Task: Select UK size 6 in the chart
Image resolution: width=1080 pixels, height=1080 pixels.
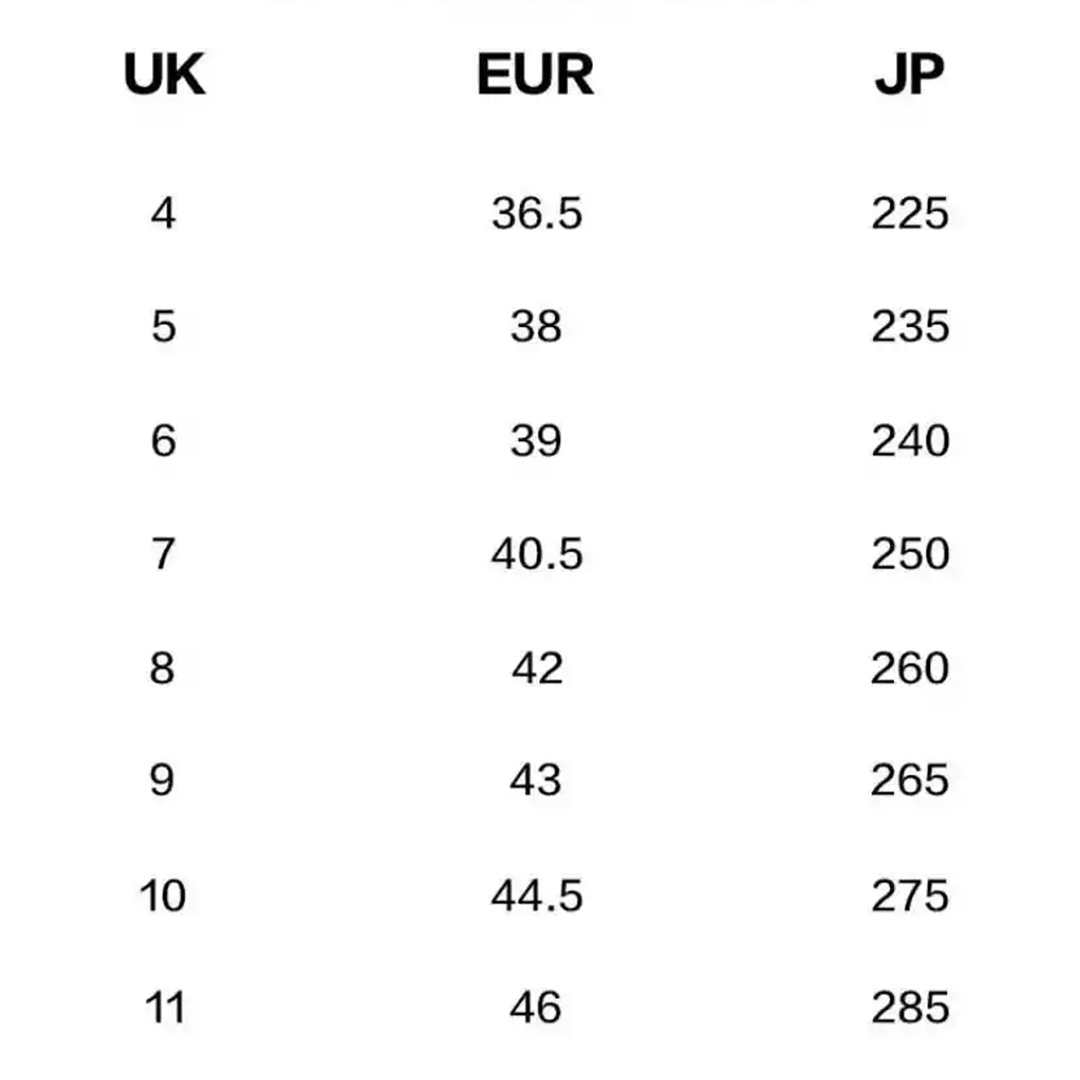Action: pyautogui.click(x=163, y=441)
